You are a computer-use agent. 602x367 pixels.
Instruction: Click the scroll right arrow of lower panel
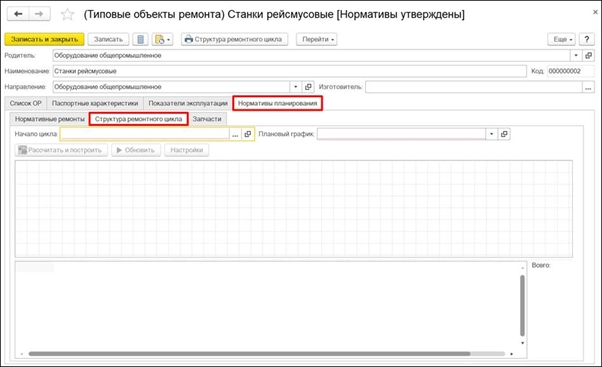(511, 354)
